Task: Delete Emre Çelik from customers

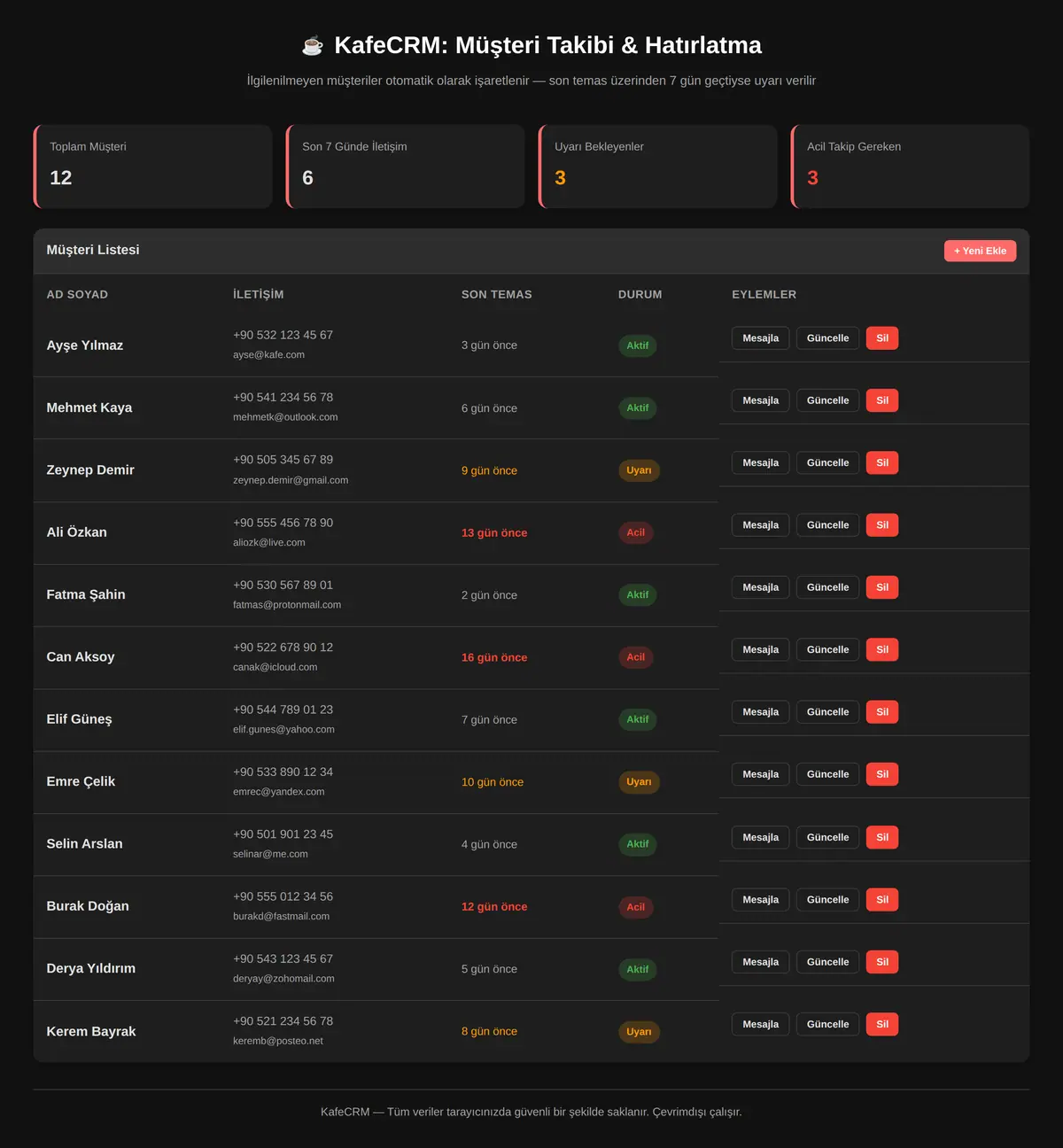Action: pos(882,774)
